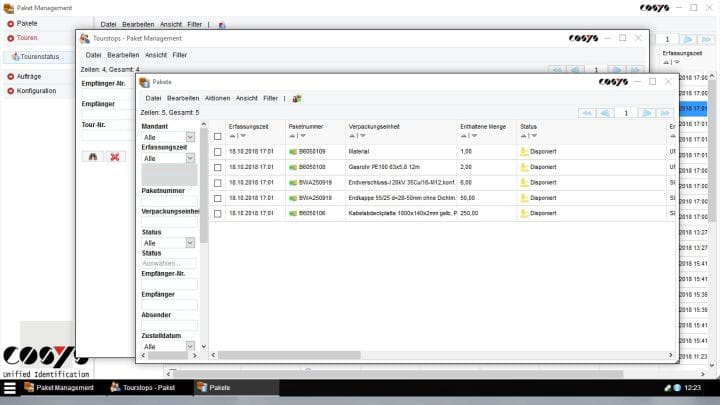
Task: Click the clock showing 12:23
Action: coord(692,388)
